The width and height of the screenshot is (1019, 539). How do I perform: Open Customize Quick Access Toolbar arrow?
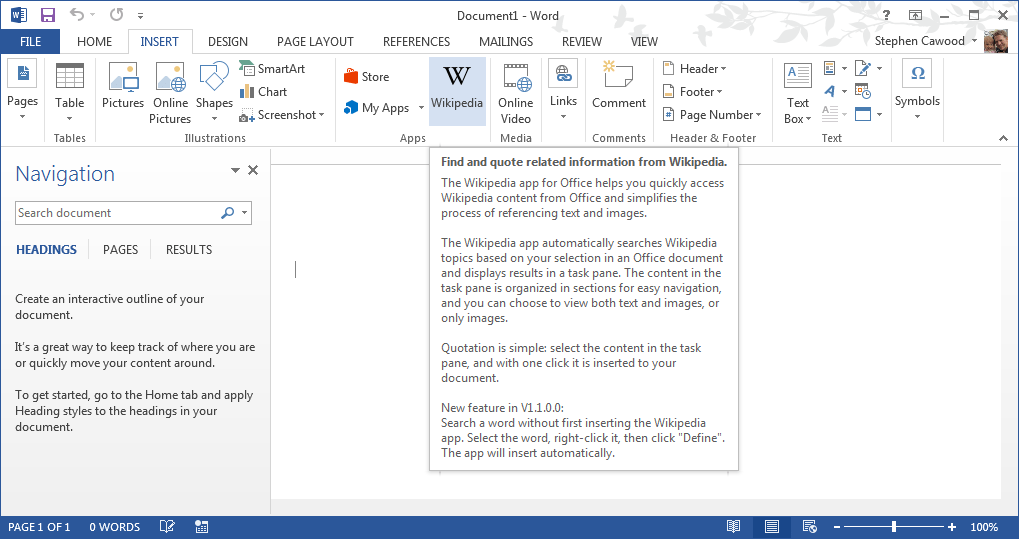[141, 16]
